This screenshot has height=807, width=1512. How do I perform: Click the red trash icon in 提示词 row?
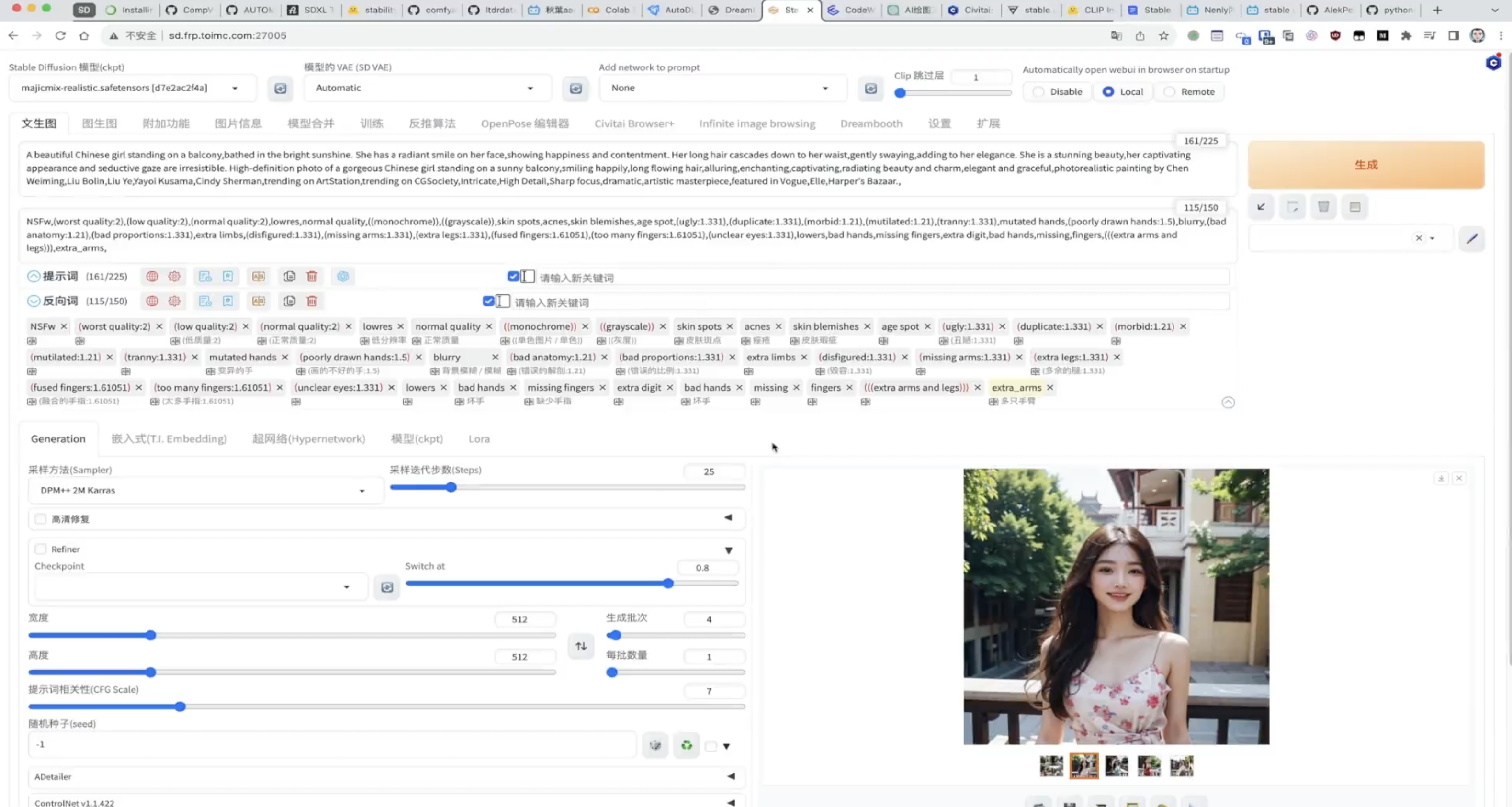click(312, 277)
